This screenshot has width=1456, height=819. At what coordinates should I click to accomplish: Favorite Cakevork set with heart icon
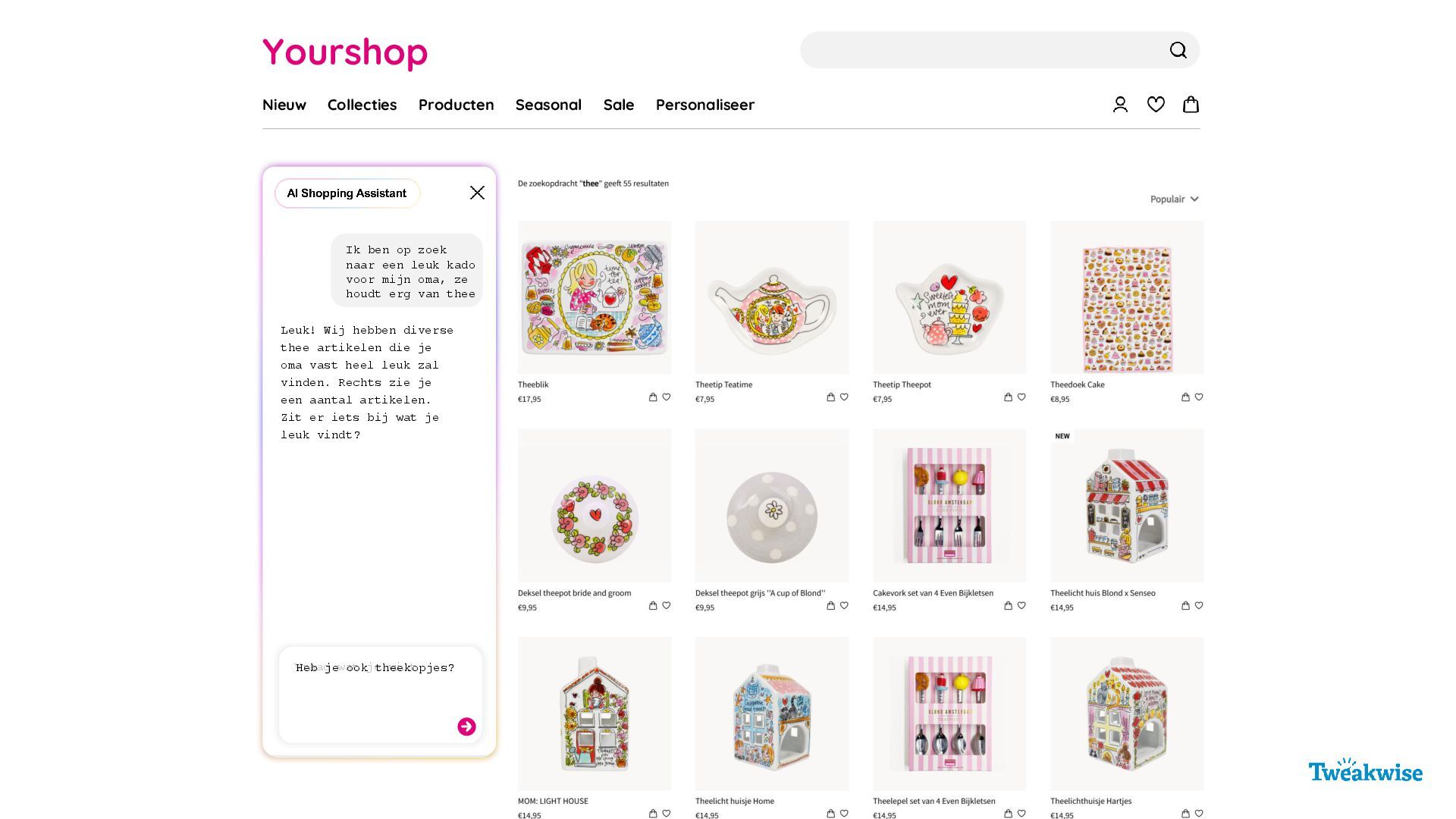(x=1021, y=606)
